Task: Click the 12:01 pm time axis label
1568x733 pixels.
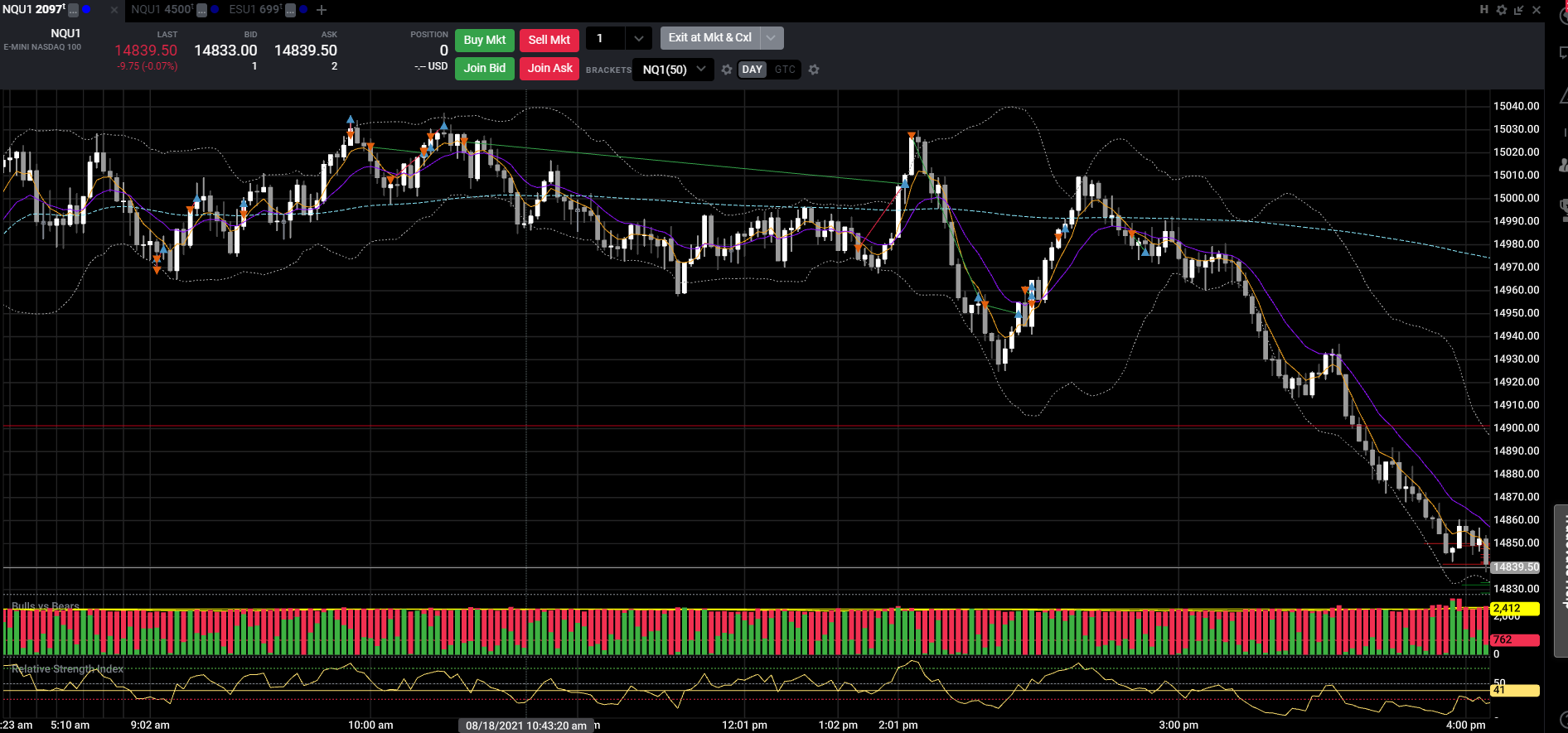Action: [744, 725]
